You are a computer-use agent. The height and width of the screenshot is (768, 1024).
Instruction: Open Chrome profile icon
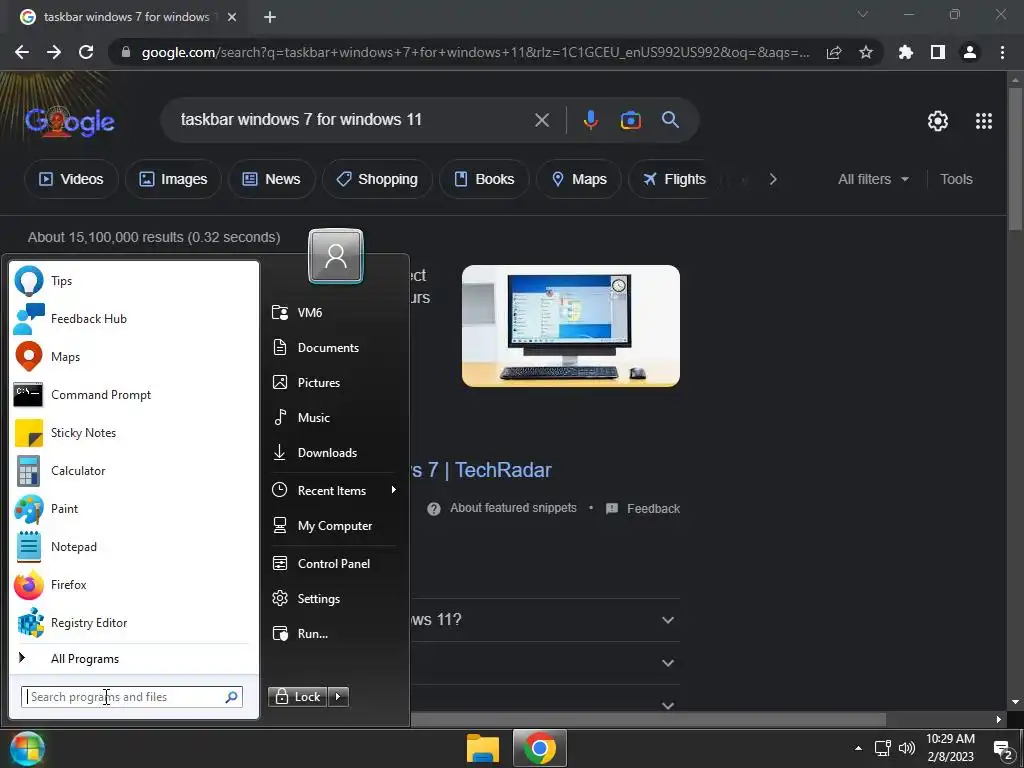[970, 52]
